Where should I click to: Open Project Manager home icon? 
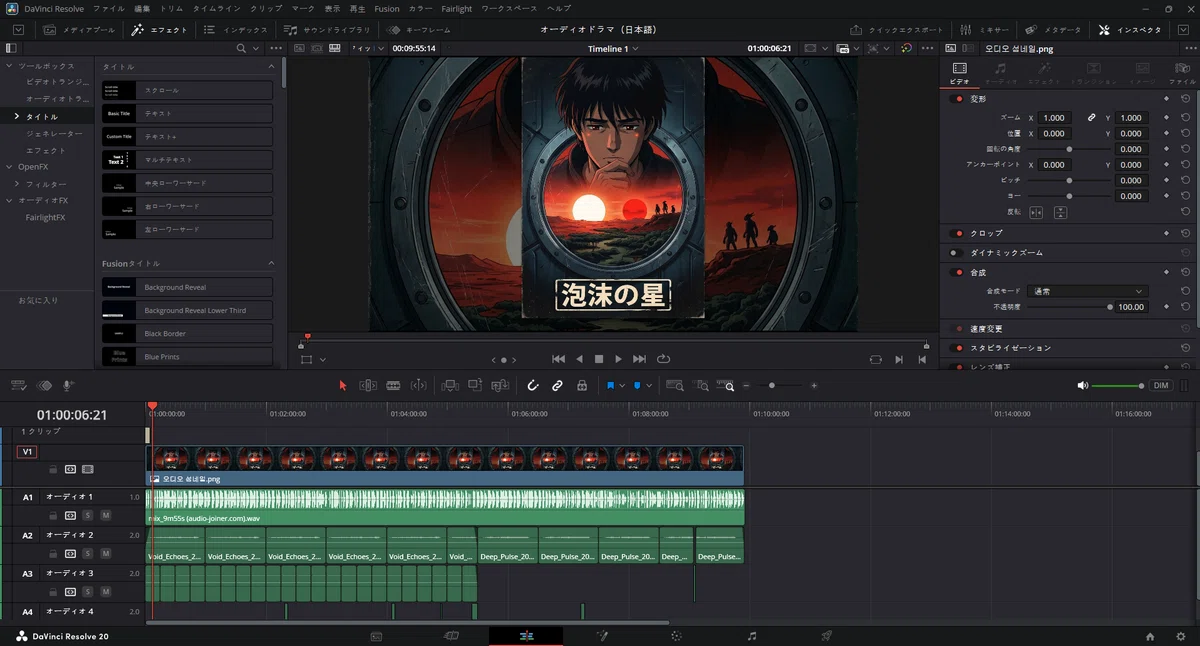click(x=1150, y=636)
